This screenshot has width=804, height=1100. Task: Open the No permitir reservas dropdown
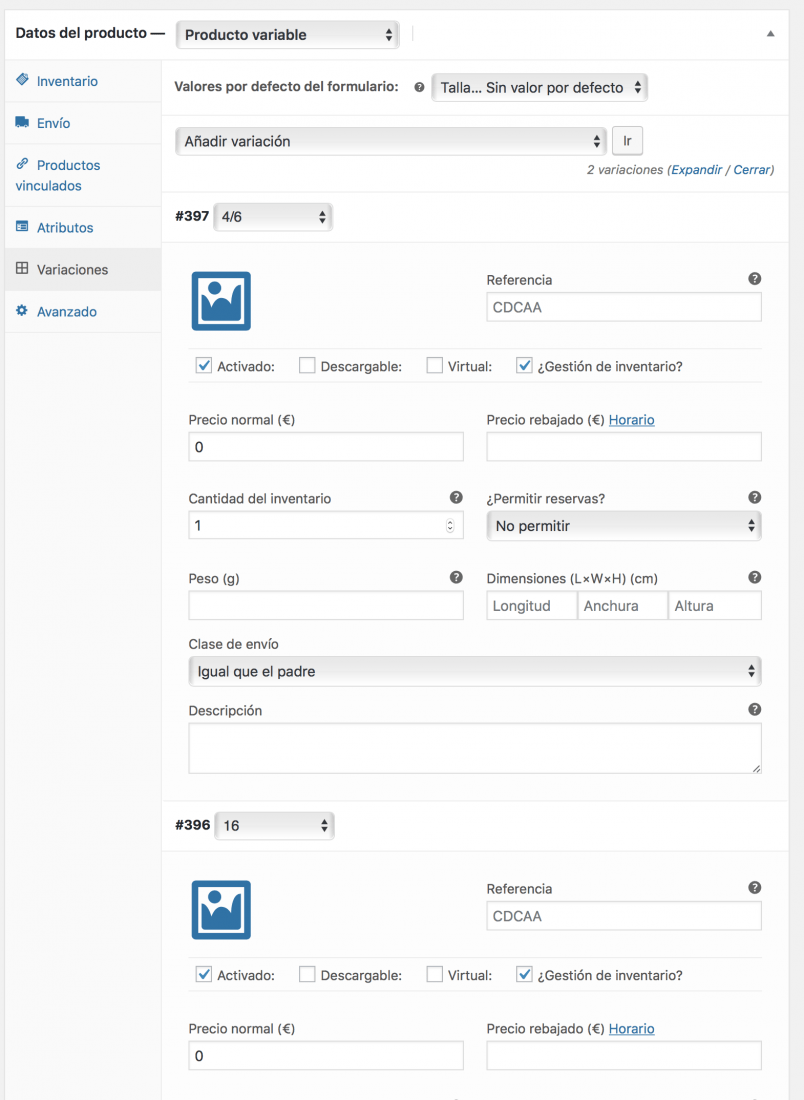pyautogui.click(x=624, y=525)
